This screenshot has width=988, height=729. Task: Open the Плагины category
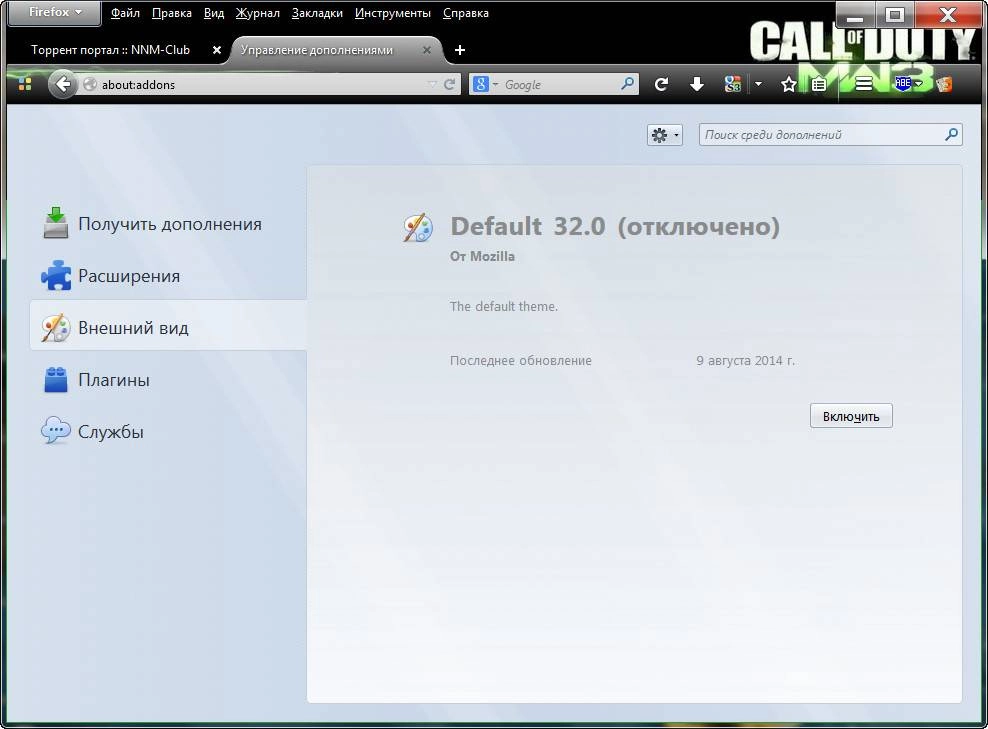tap(169, 380)
